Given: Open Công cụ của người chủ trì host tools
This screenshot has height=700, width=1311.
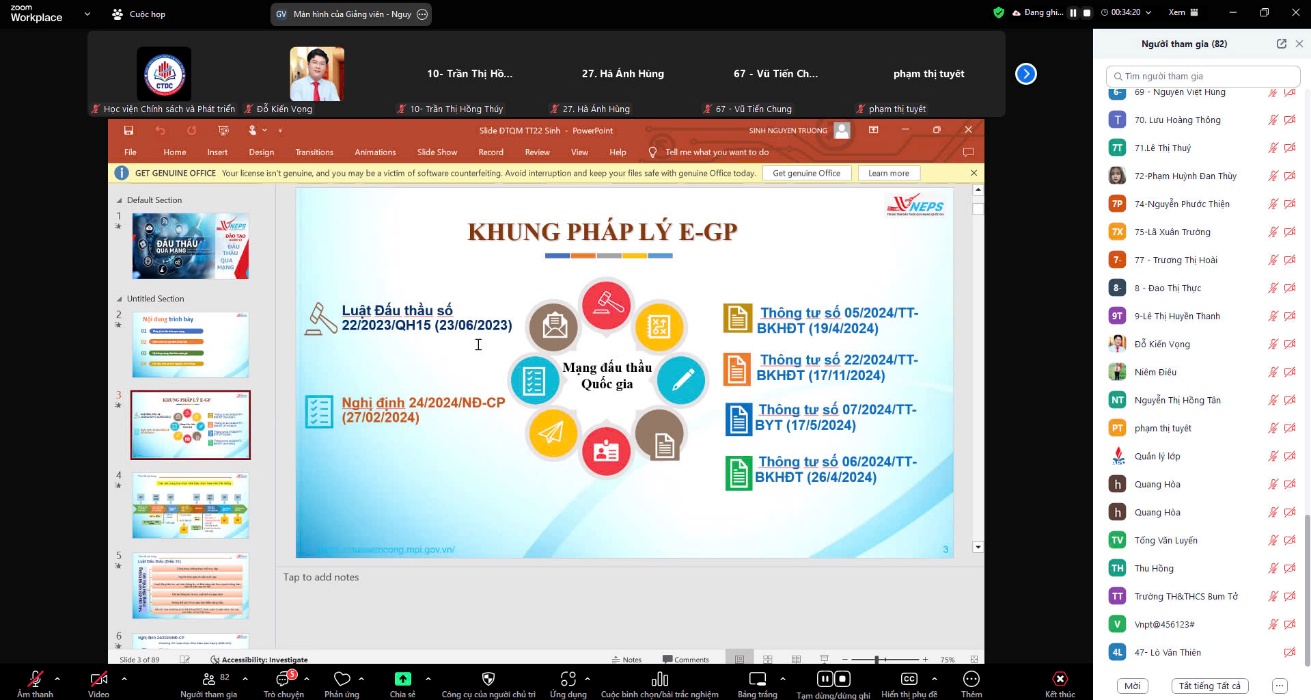Looking at the screenshot, I should 488,679.
